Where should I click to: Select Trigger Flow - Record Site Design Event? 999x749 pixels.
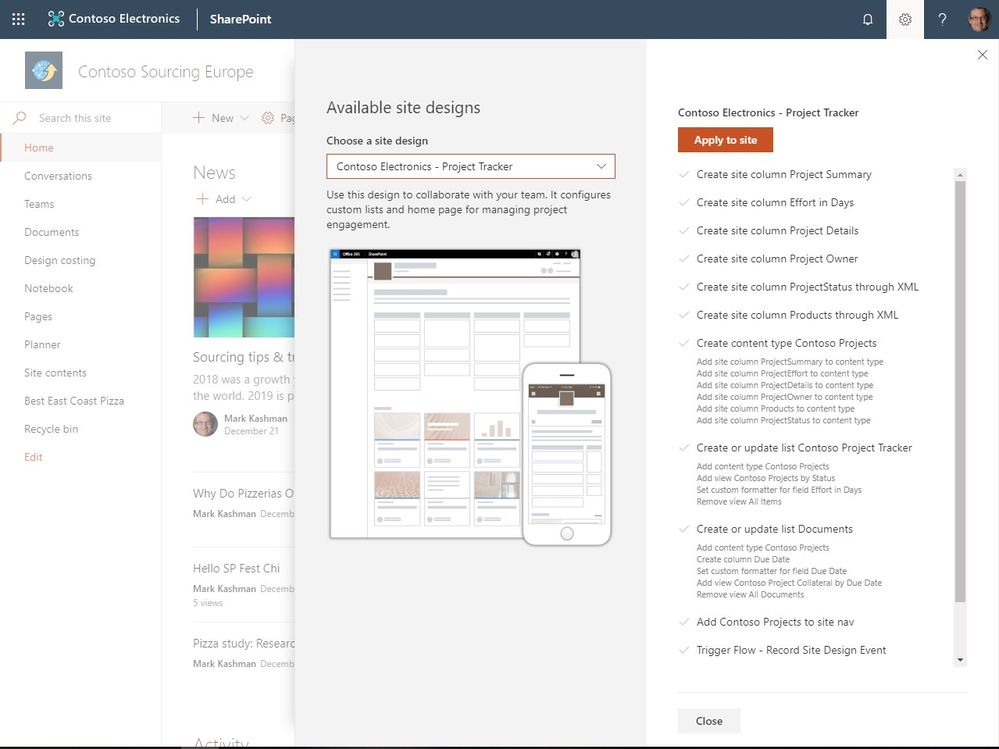791,650
